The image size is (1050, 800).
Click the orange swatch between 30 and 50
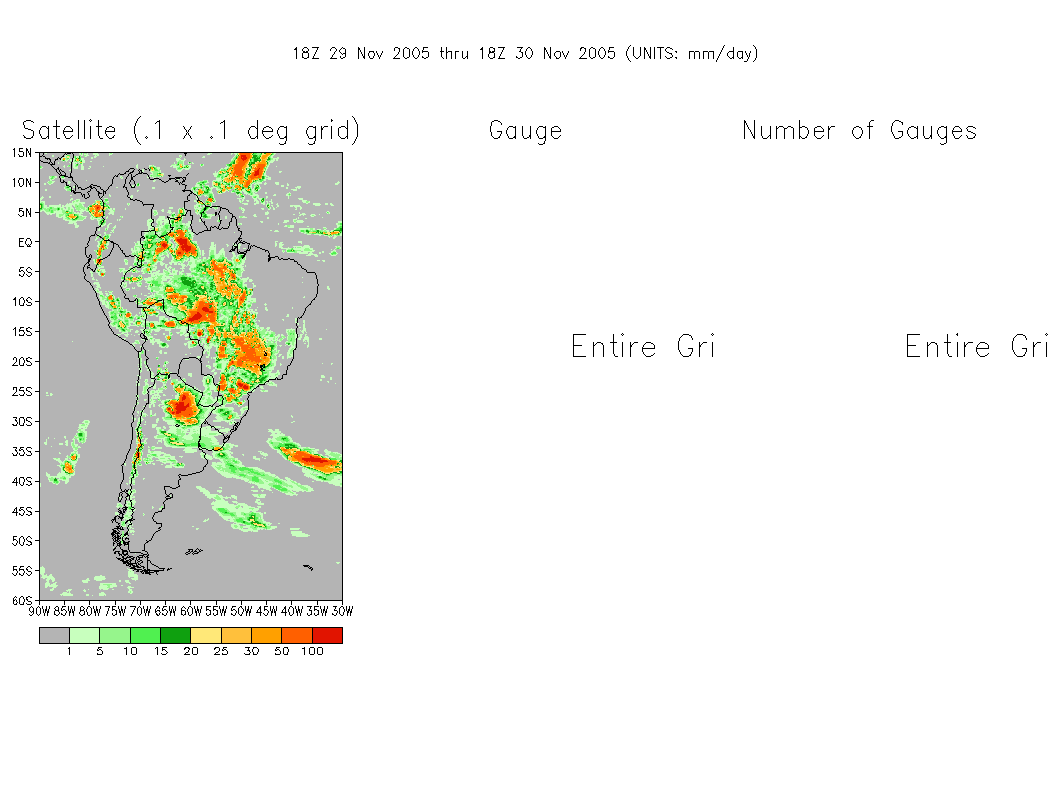pyautogui.click(x=267, y=635)
